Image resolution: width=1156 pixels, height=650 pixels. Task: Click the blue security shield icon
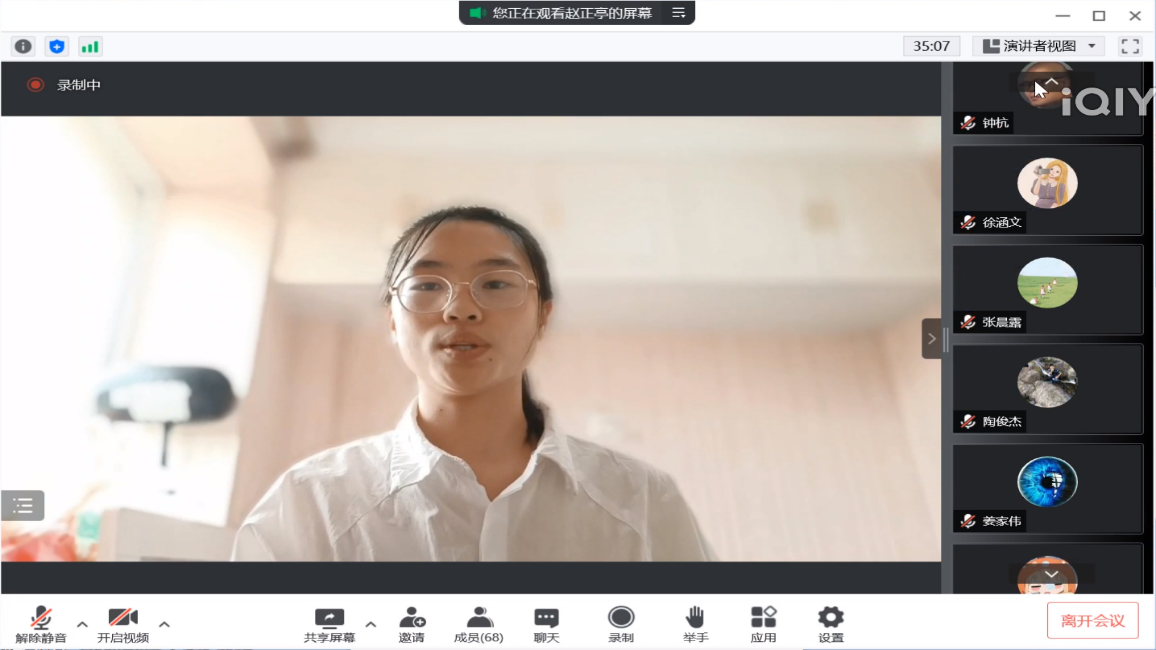coord(57,46)
